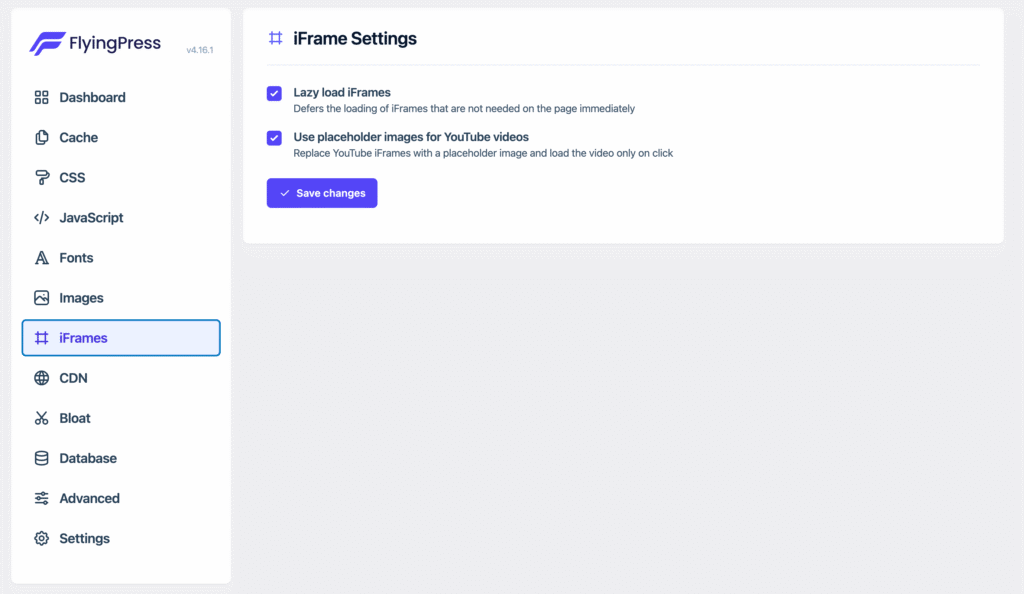Select the JavaScript code icon
This screenshot has width=1024, height=594.
coord(41,217)
